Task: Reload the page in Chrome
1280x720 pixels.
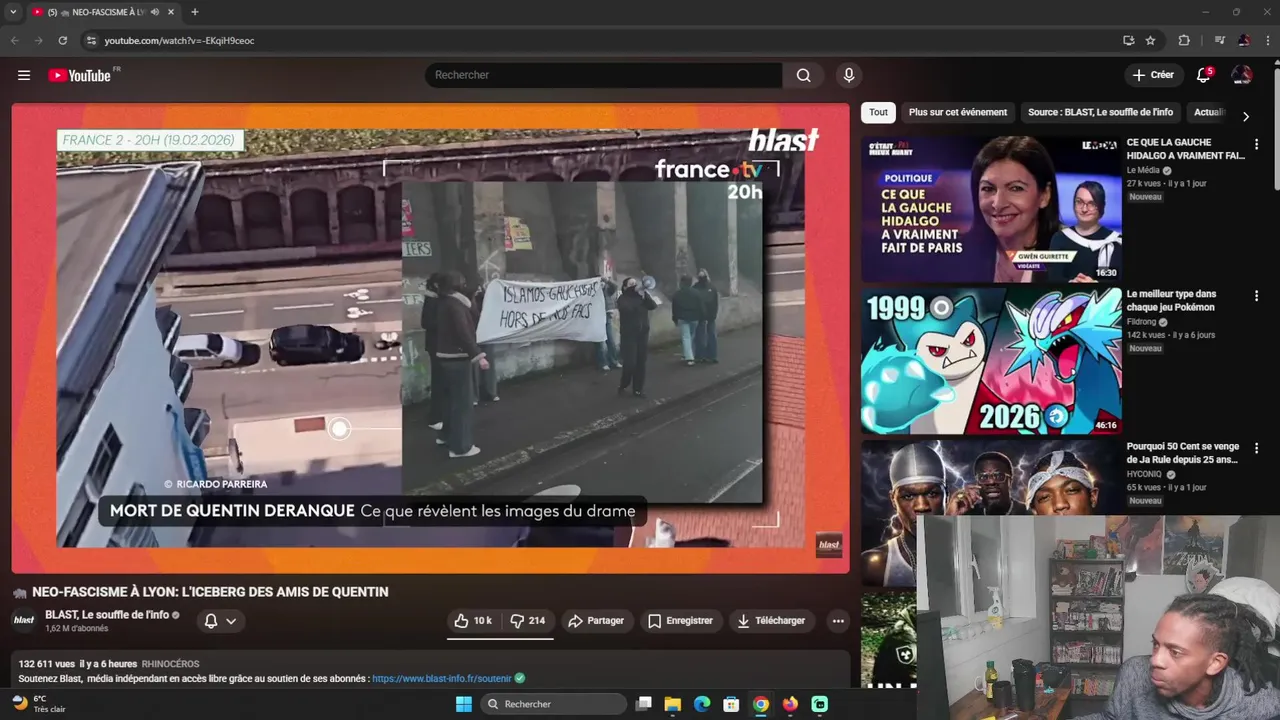Action: tap(62, 40)
